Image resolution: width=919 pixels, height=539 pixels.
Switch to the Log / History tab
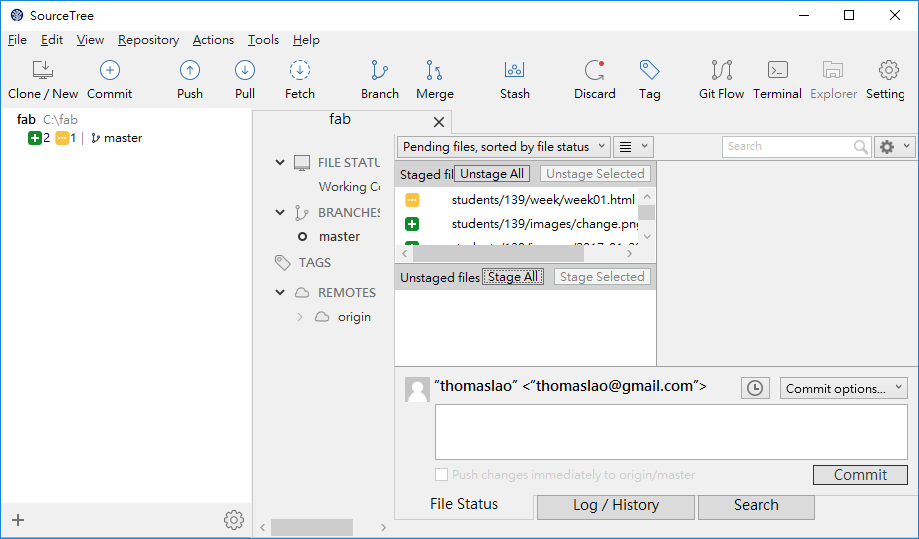[x=616, y=506]
